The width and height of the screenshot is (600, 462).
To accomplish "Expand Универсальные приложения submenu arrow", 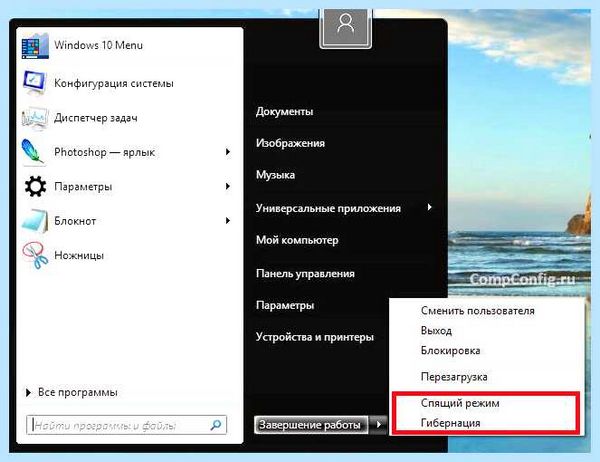I will pos(430,207).
